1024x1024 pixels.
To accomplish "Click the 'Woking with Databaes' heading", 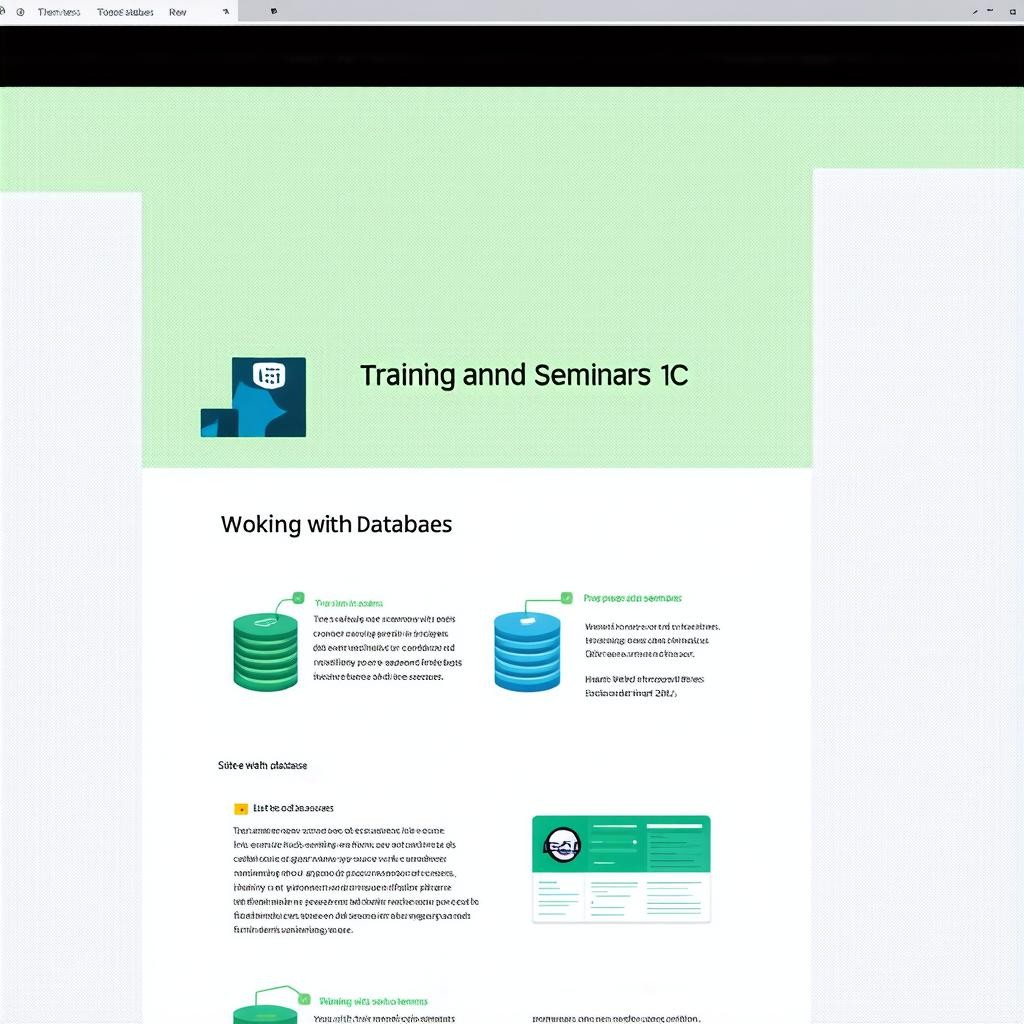I will (x=336, y=524).
